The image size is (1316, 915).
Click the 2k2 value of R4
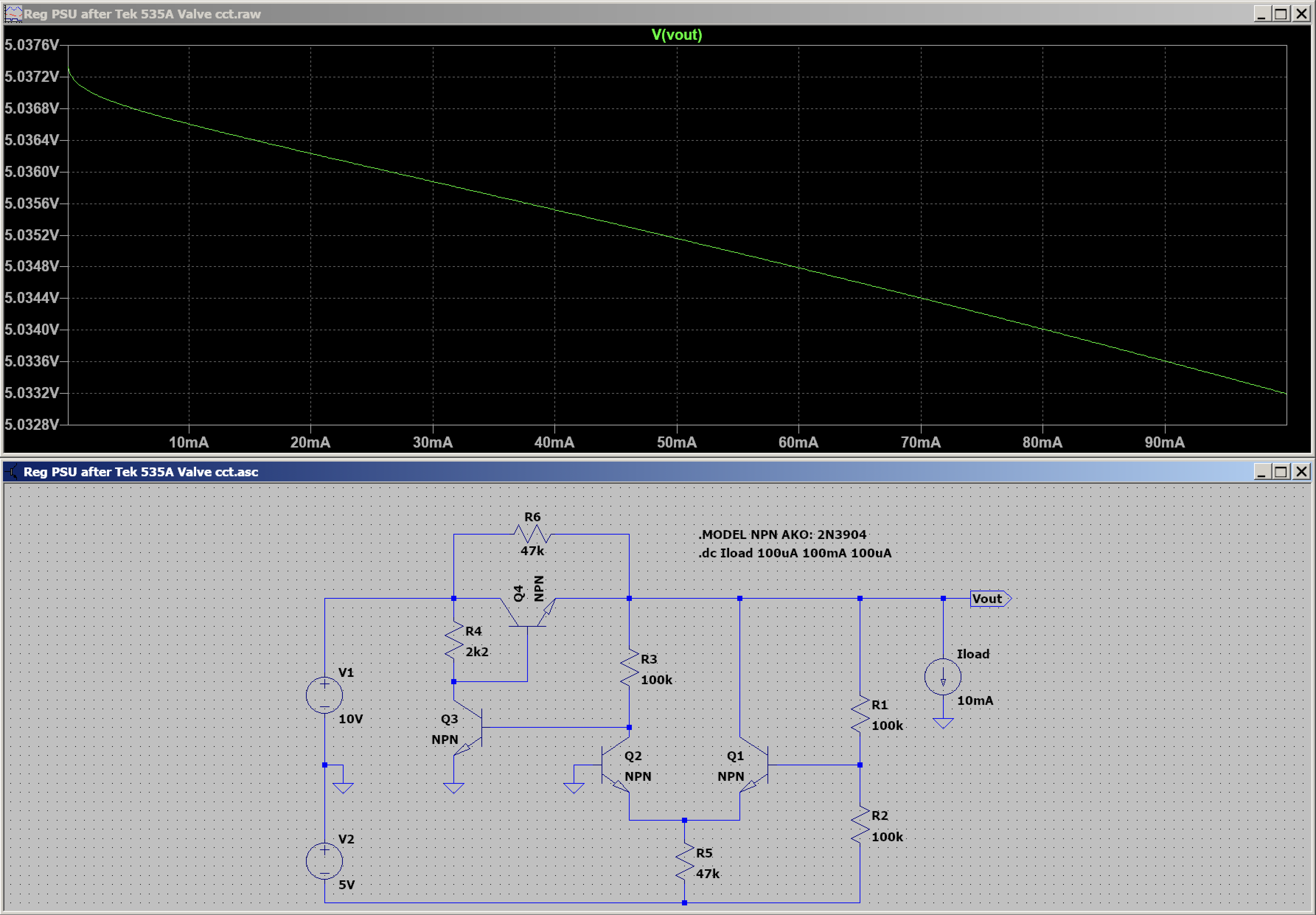pos(477,652)
